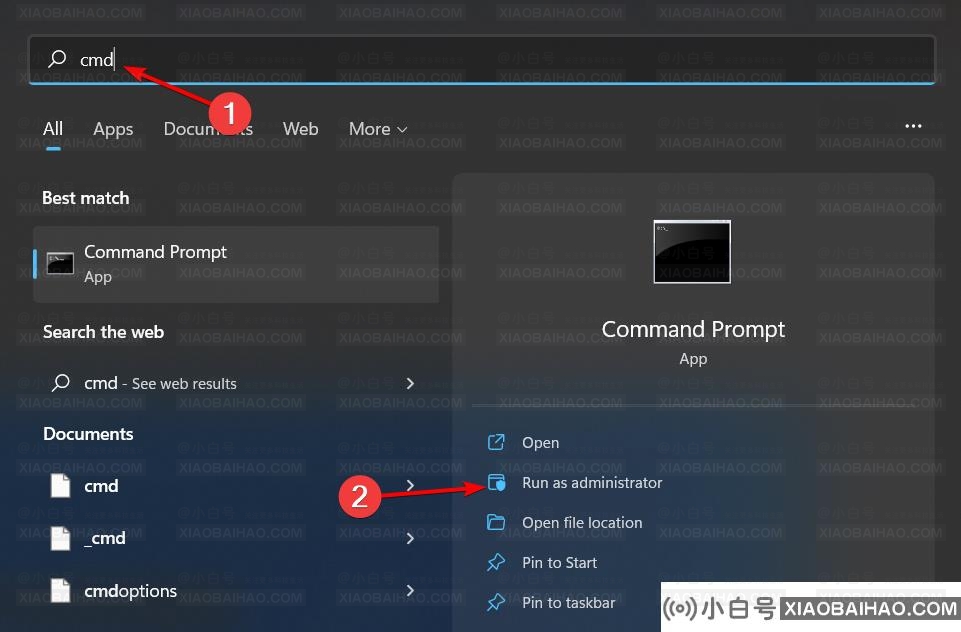The image size is (961, 632).
Task: Switch to the Web tab
Action: tap(300, 129)
